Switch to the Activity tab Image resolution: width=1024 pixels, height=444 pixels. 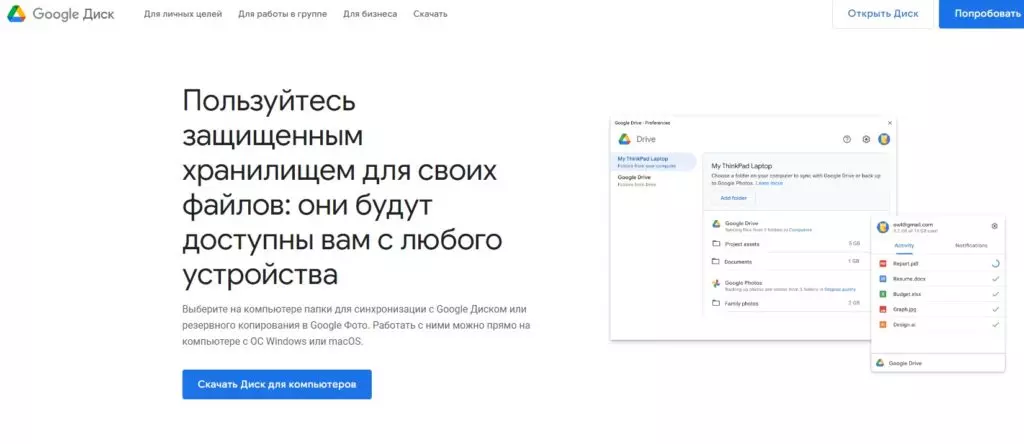click(x=904, y=246)
